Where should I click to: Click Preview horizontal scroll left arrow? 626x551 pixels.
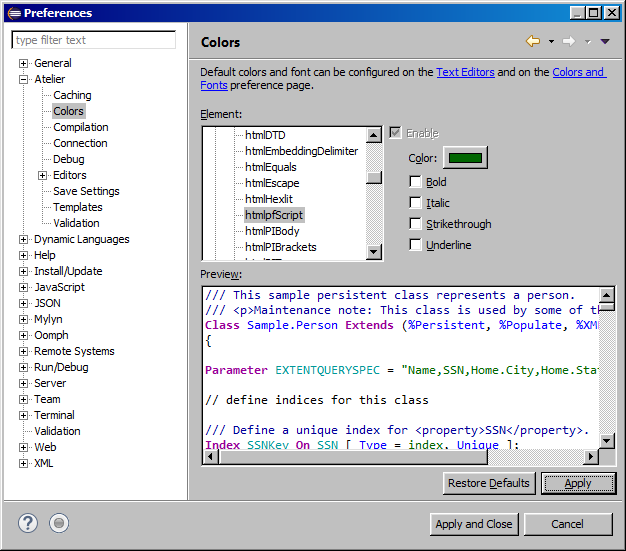211,456
